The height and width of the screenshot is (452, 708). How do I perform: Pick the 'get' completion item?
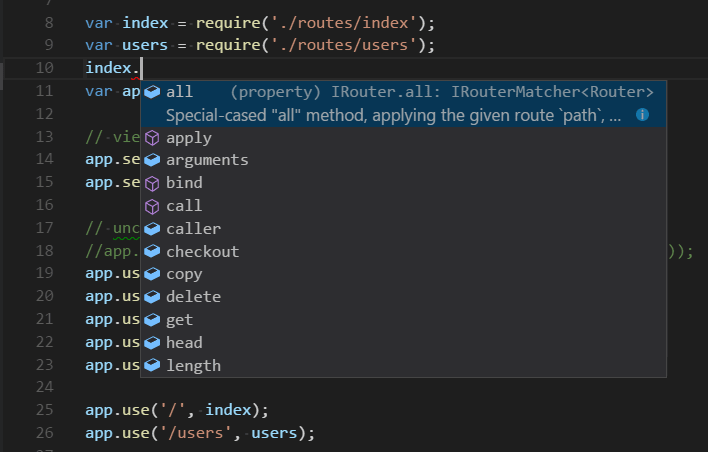pyautogui.click(x=179, y=320)
